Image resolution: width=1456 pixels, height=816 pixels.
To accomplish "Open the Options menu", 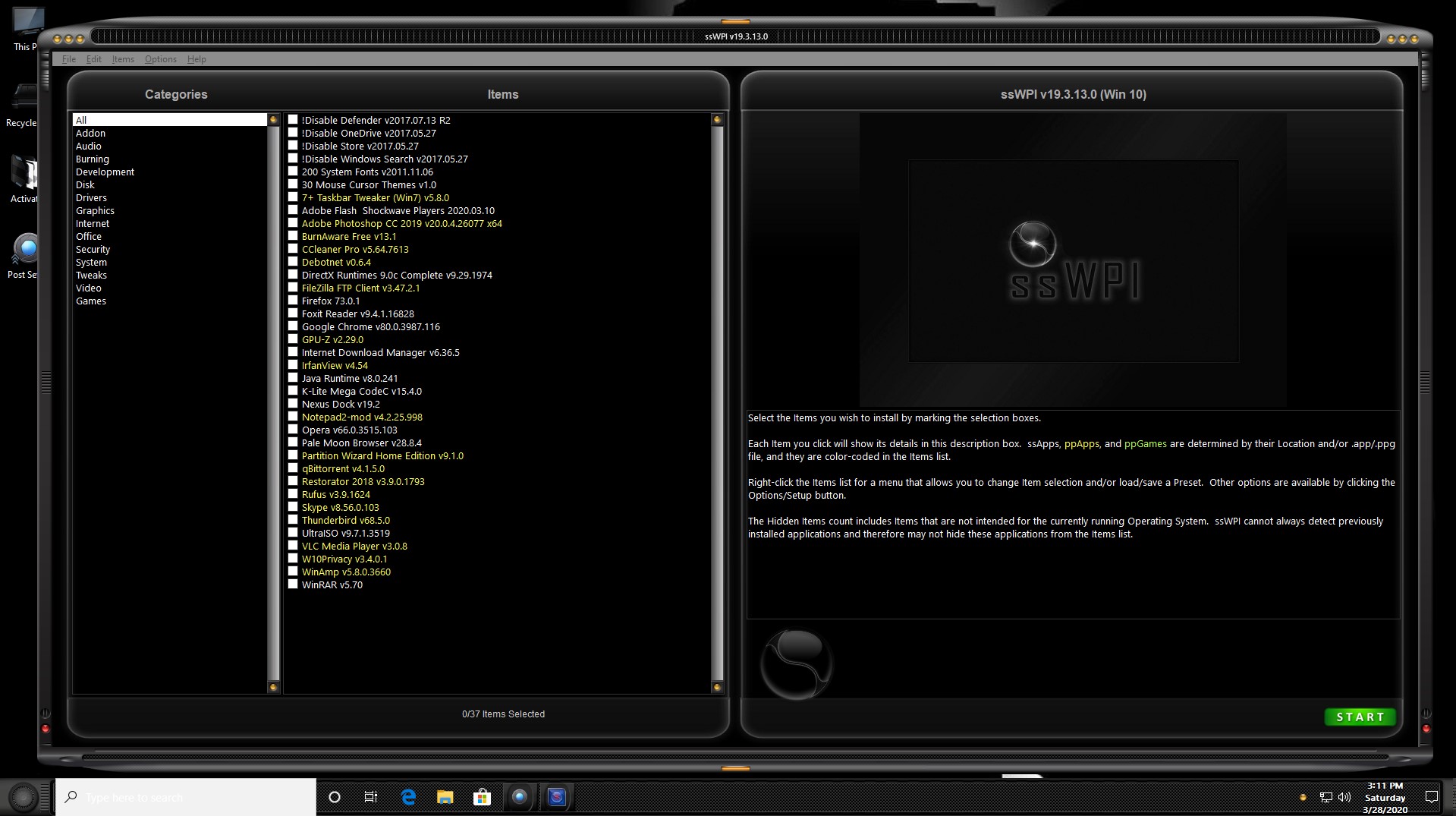I will click(x=161, y=59).
